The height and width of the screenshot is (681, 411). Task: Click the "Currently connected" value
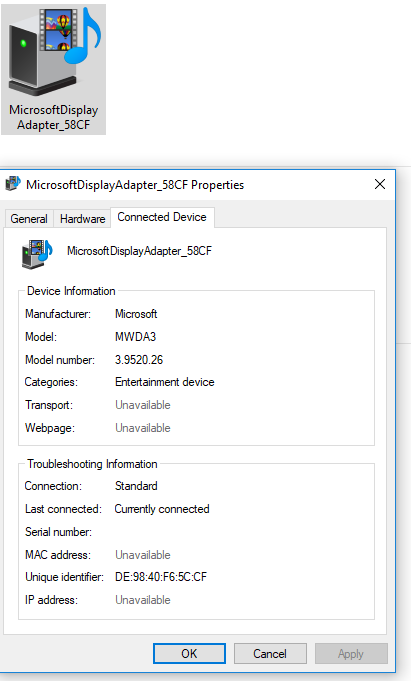(x=162, y=509)
